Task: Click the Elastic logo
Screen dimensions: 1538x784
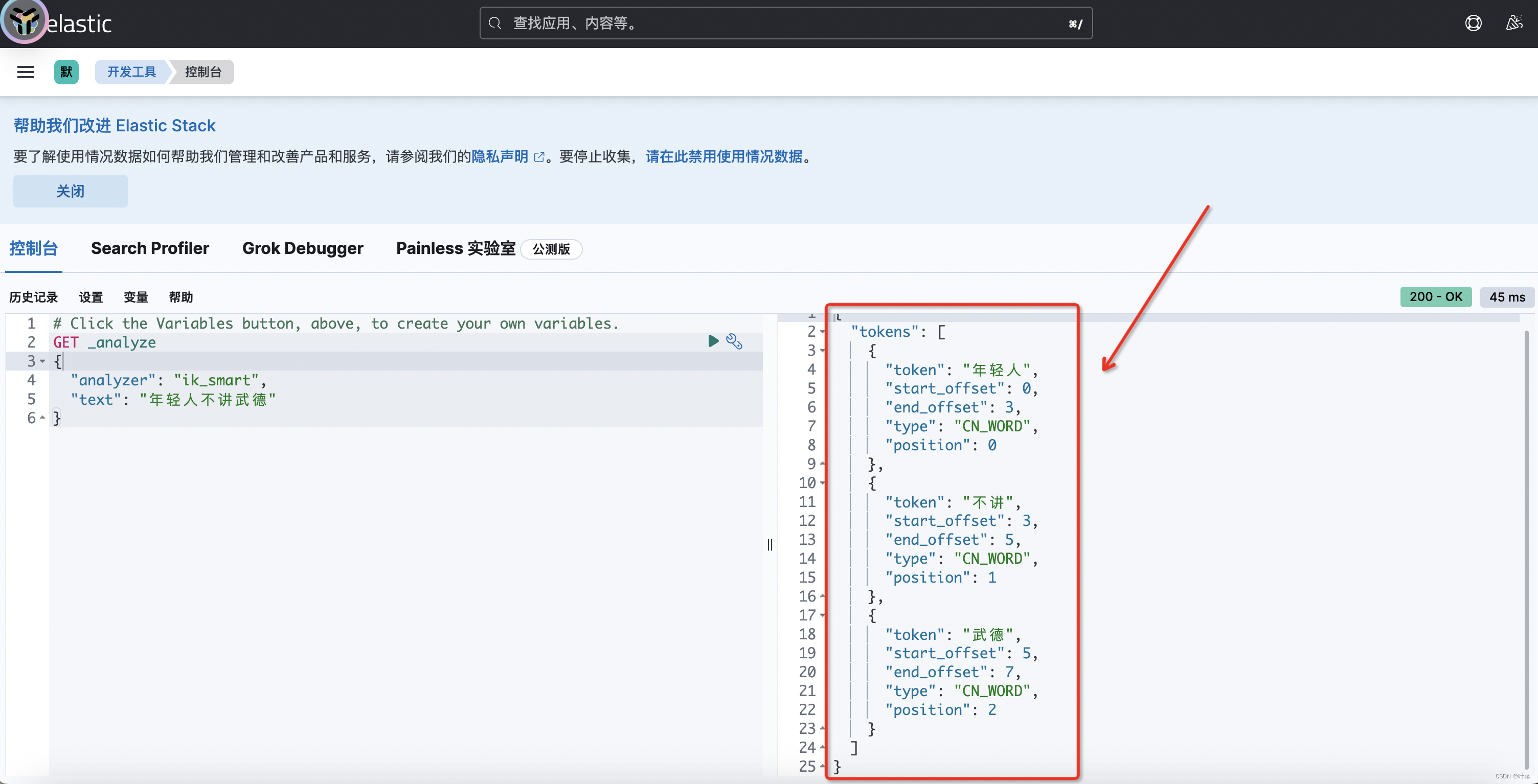Action: pyautogui.click(x=57, y=24)
